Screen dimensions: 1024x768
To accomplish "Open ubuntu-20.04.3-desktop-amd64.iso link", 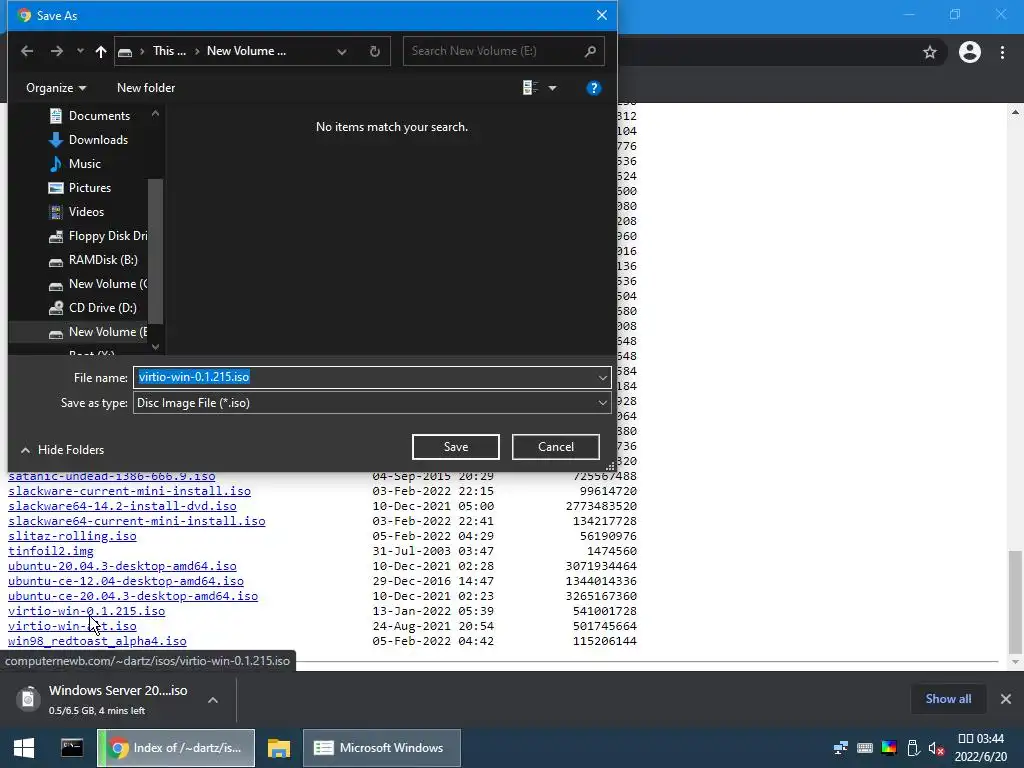I will [x=122, y=566].
